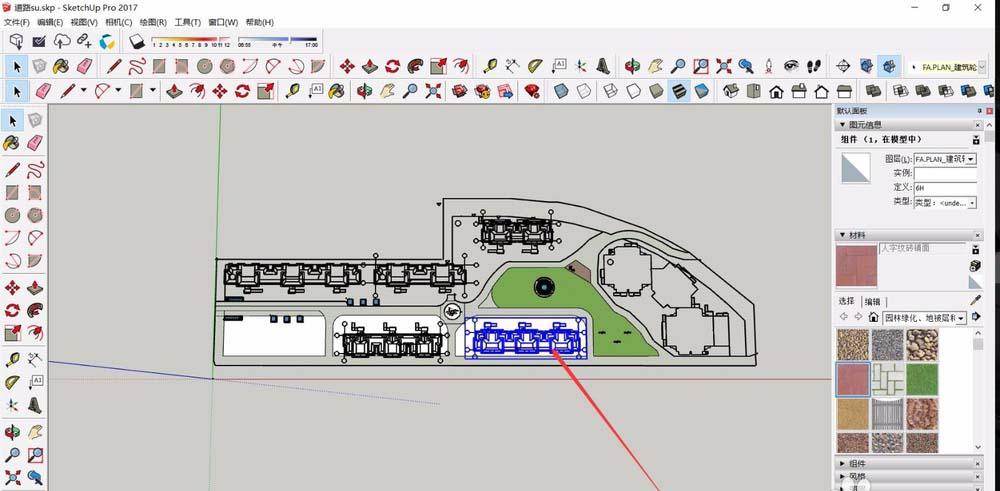Switch to the Front view house icon
This screenshot has height=491, width=1000.
click(776, 91)
